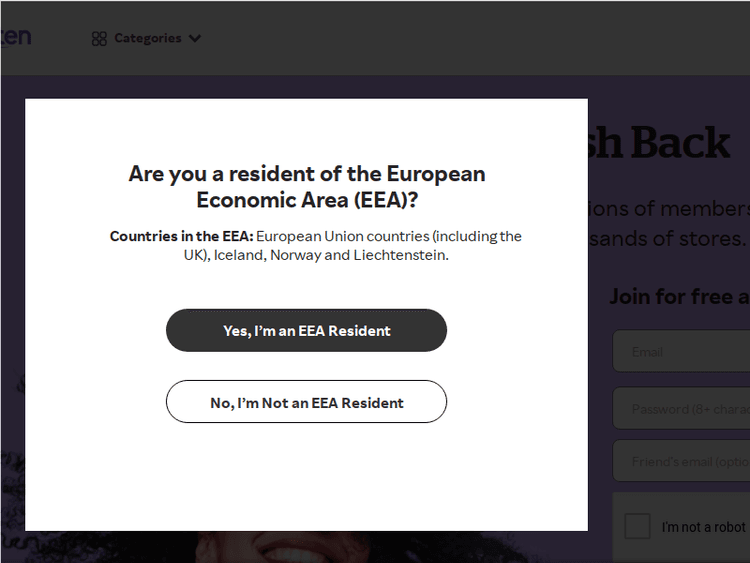Image resolution: width=750 pixels, height=563 pixels.
Task: Click empty area of dark header bar
Action: click(x=450, y=38)
